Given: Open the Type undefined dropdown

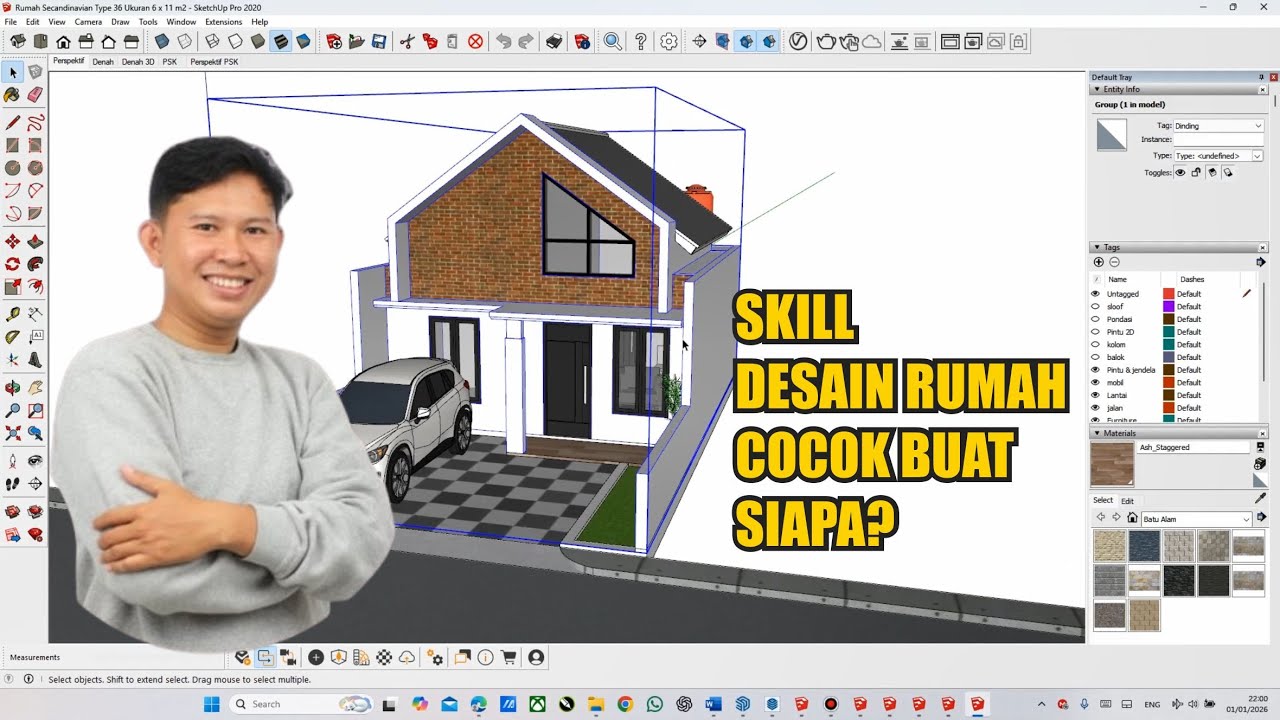Looking at the screenshot, I should click(x=1218, y=156).
